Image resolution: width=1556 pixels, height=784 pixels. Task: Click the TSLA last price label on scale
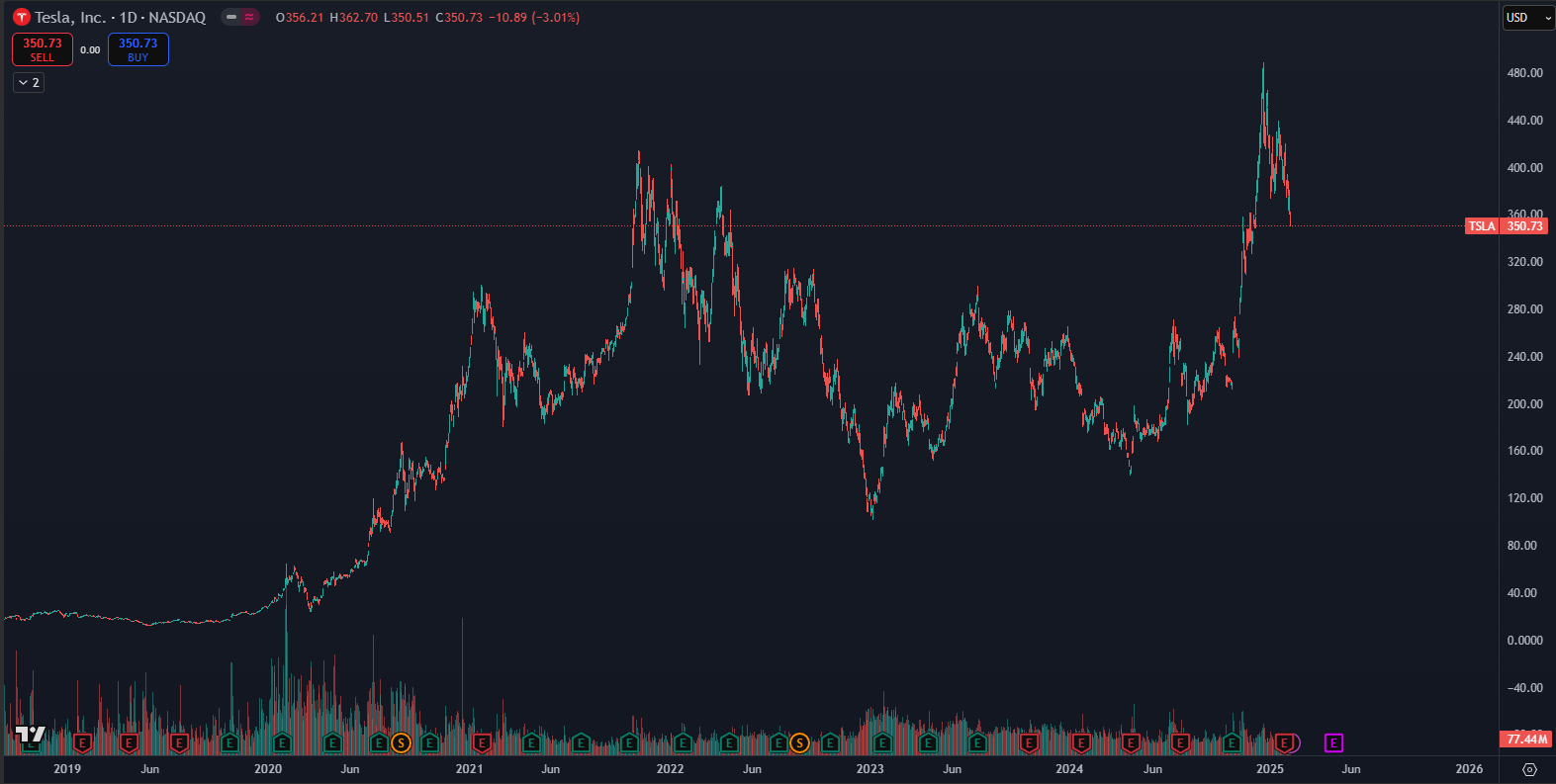[1507, 226]
